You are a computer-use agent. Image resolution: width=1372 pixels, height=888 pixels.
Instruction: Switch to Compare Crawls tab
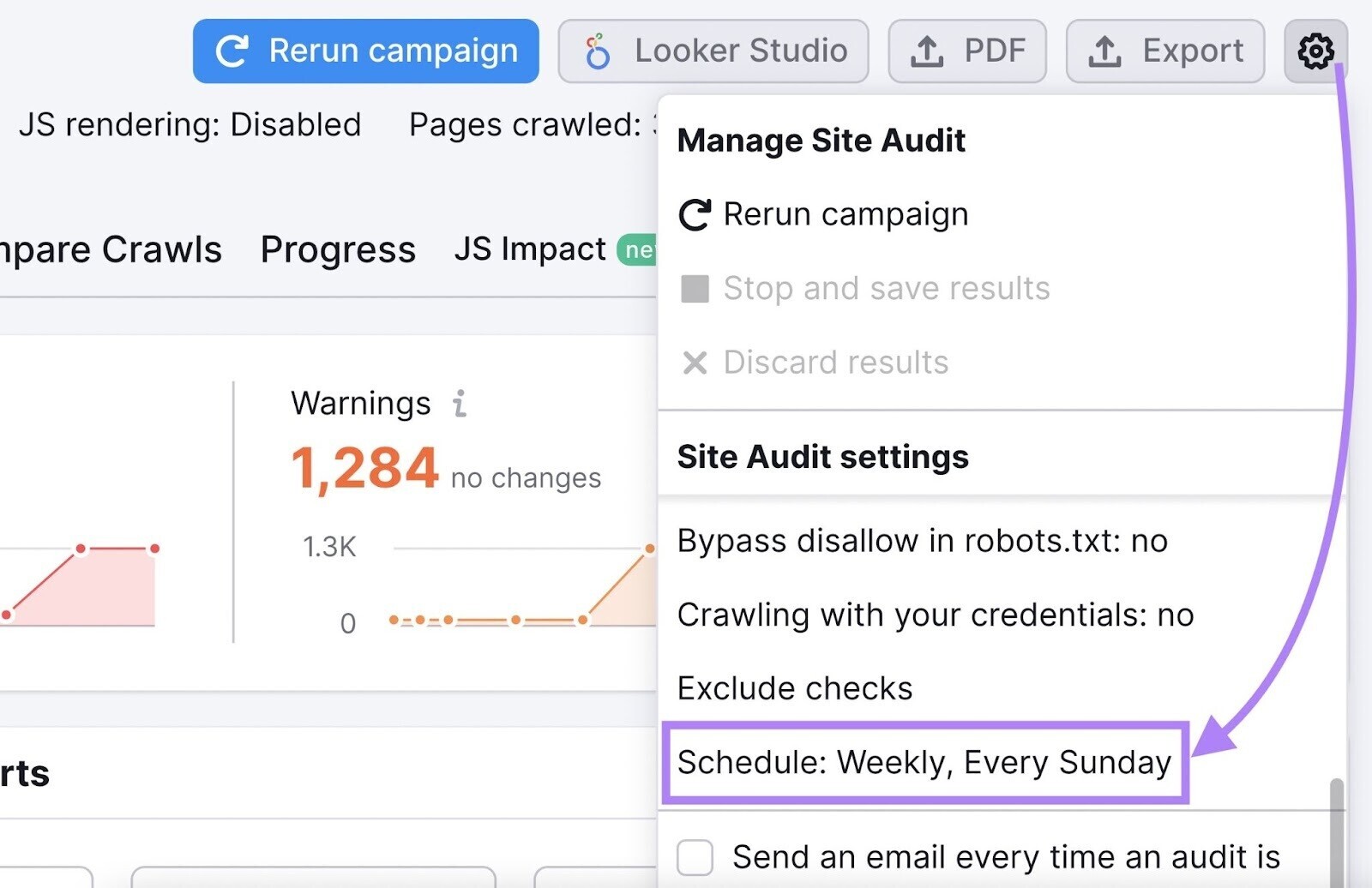pyautogui.click(x=110, y=250)
